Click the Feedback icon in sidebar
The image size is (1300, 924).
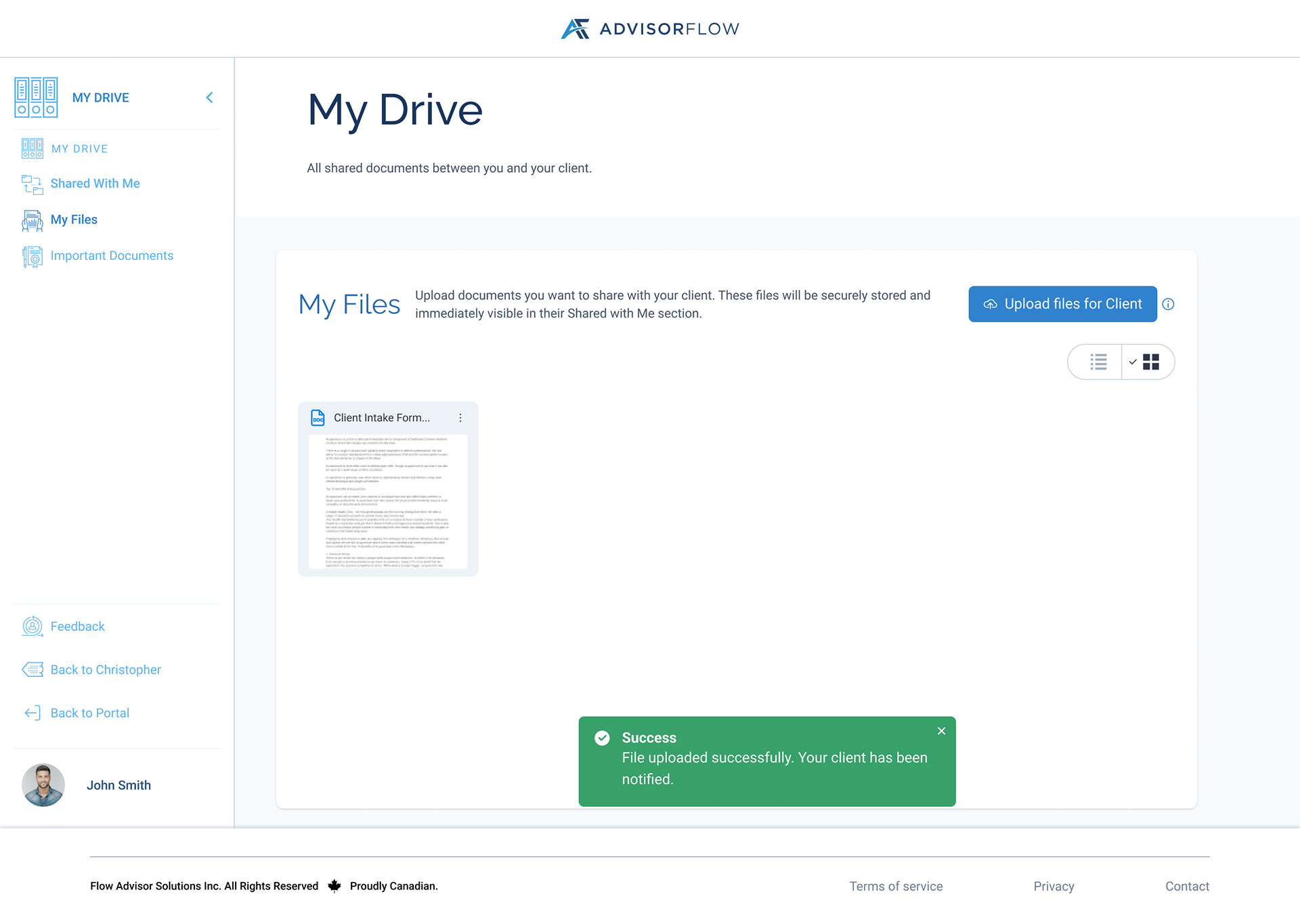click(x=32, y=626)
